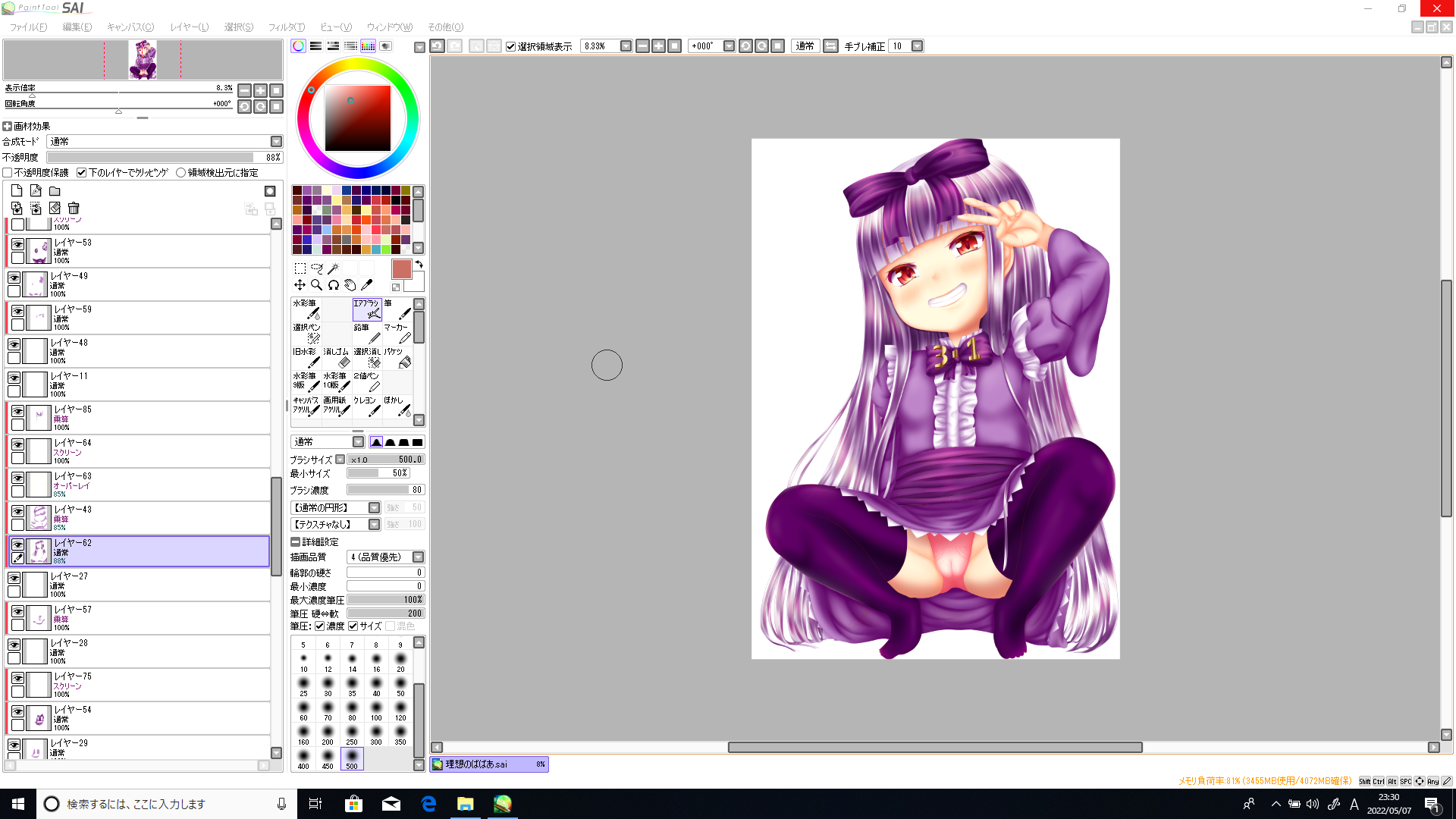Create a new linework pen layer
This screenshot has height=819, width=1456.
point(36,191)
